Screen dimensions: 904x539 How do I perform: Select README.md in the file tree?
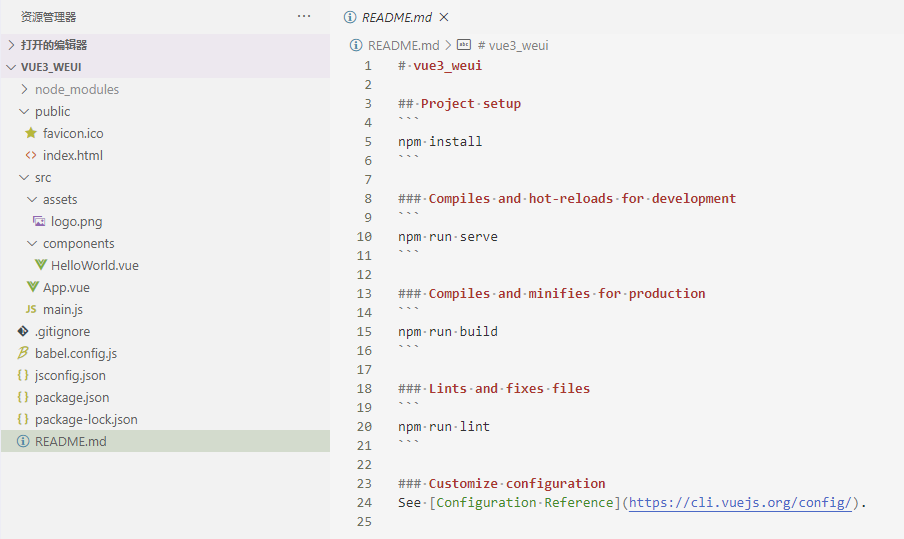(165, 441)
